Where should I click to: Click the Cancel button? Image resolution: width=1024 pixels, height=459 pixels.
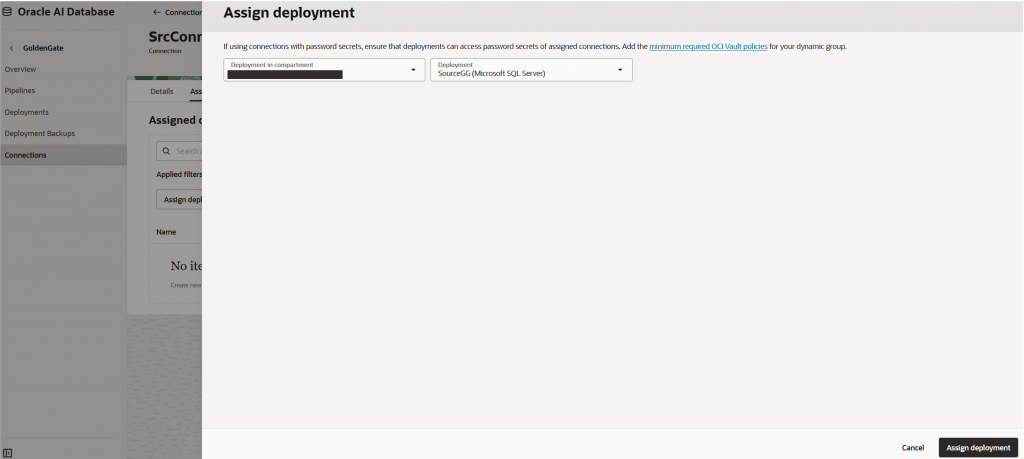(x=912, y=448)
